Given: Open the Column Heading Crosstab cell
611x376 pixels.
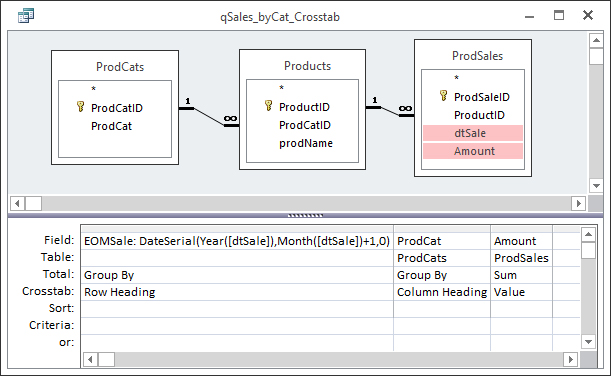Looking at the screenshot, I should tap(442, 292).
